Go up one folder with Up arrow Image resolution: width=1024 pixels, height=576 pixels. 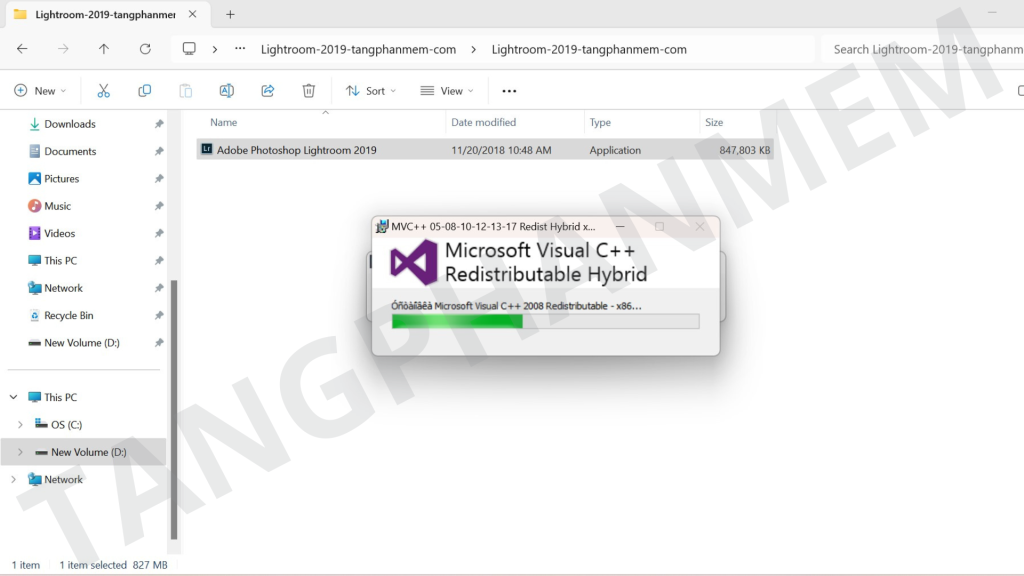coord(104,49)
